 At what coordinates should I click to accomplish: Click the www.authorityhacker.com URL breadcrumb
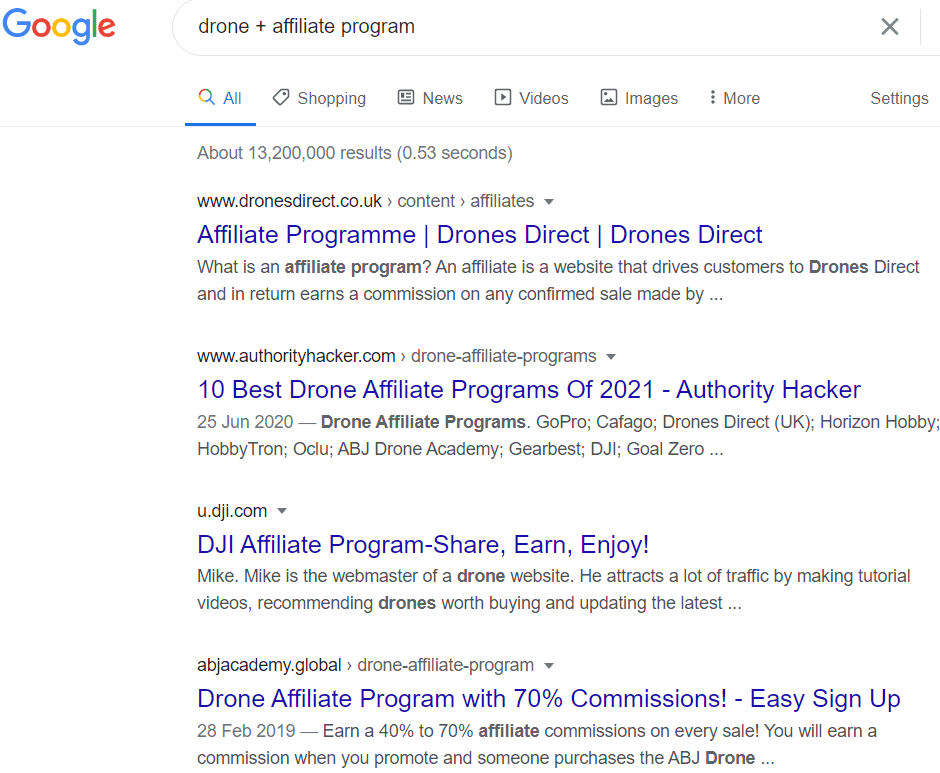(397, 356)
